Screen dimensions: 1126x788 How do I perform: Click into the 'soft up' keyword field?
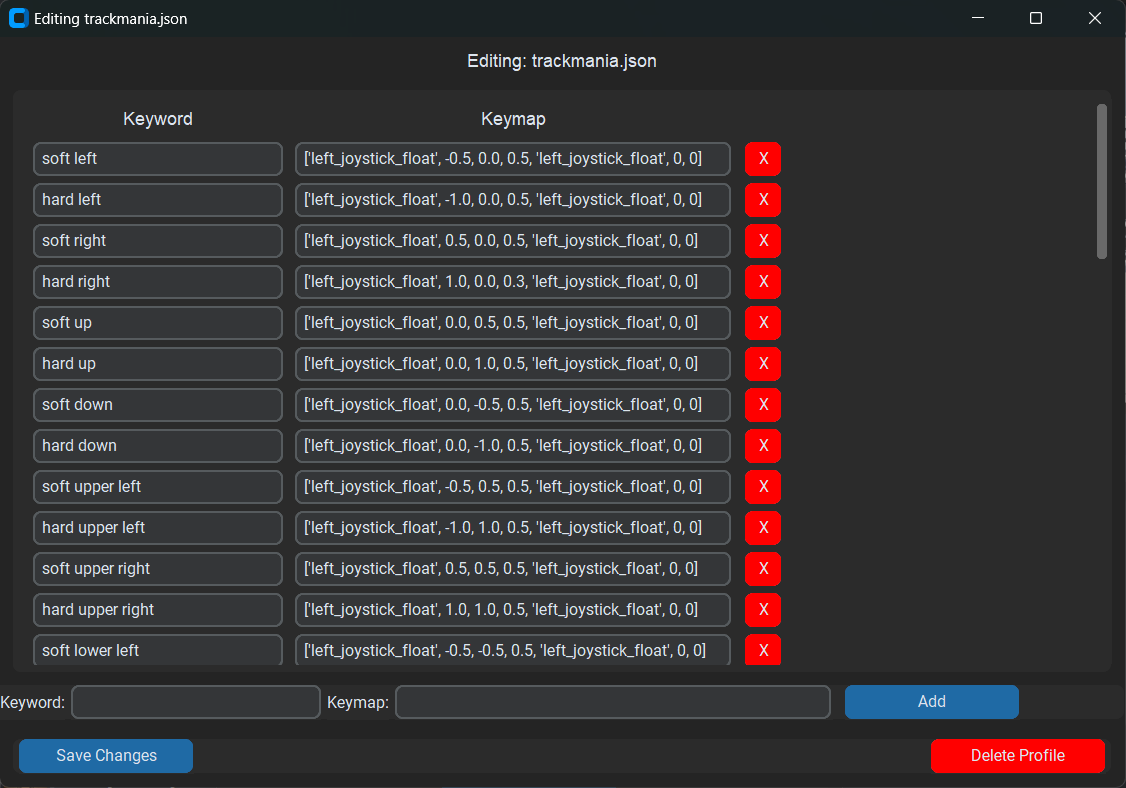(x=158, y=323)
